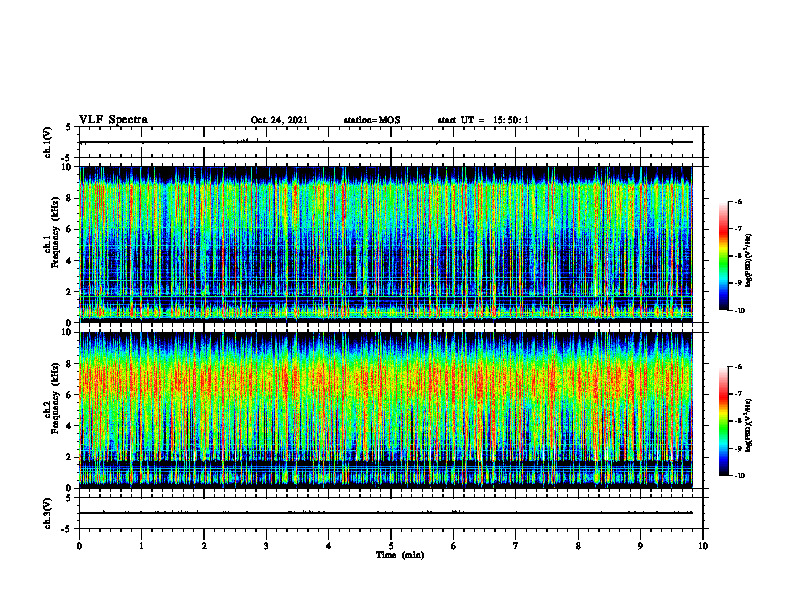This screenshot has height=612, width=792.
Task: Click ch.2 frequency tick label "8"
Action: (69, 364)
